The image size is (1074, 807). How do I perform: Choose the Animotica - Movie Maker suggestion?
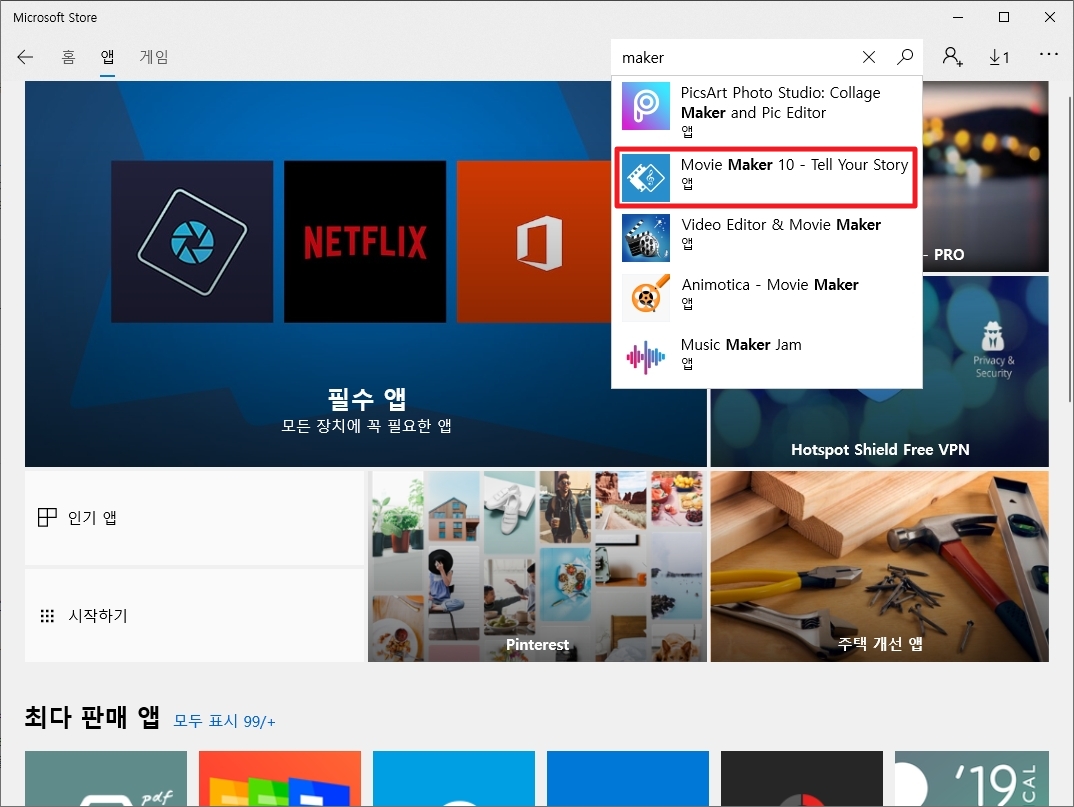pos(766,297)
